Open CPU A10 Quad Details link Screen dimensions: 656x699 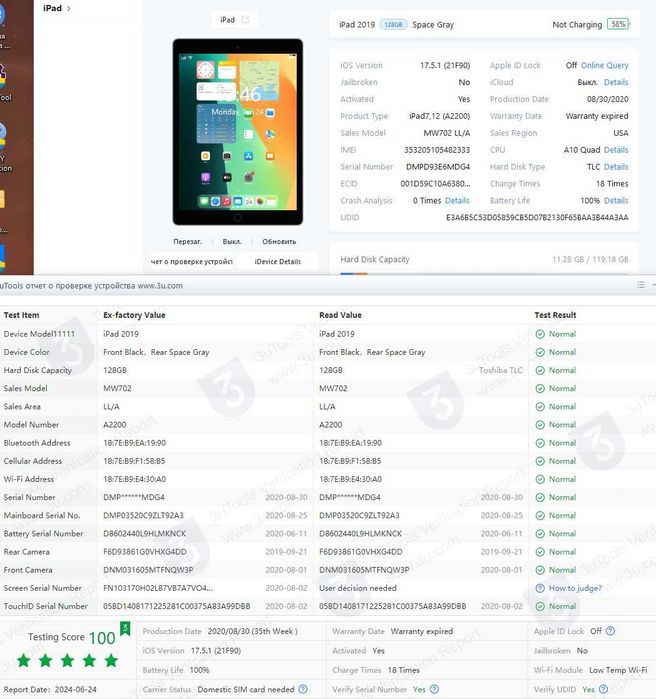[616, 150]
